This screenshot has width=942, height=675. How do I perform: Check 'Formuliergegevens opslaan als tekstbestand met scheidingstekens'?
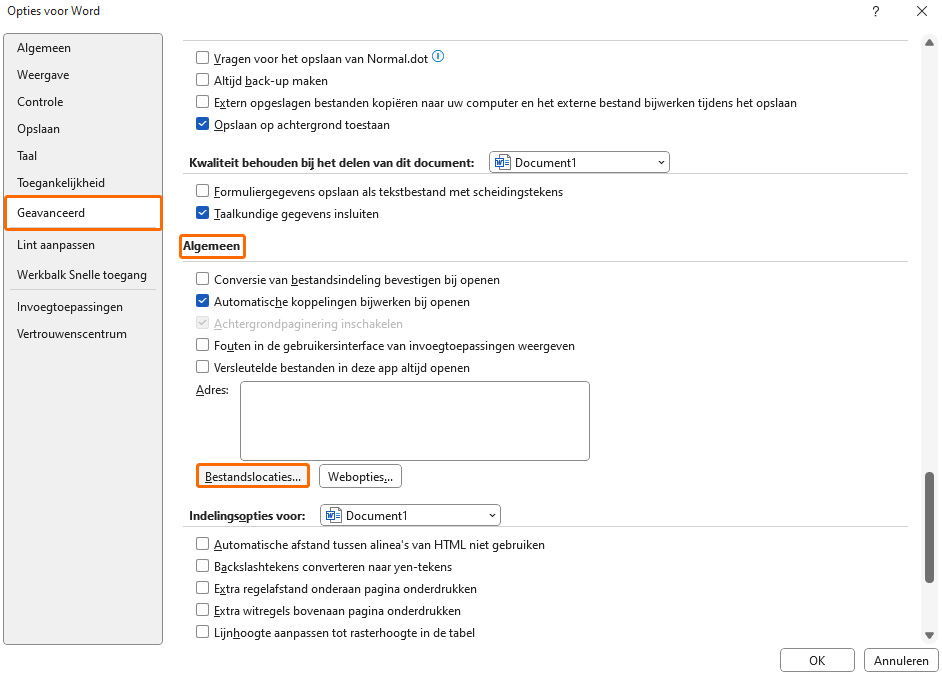coord(202,190)
